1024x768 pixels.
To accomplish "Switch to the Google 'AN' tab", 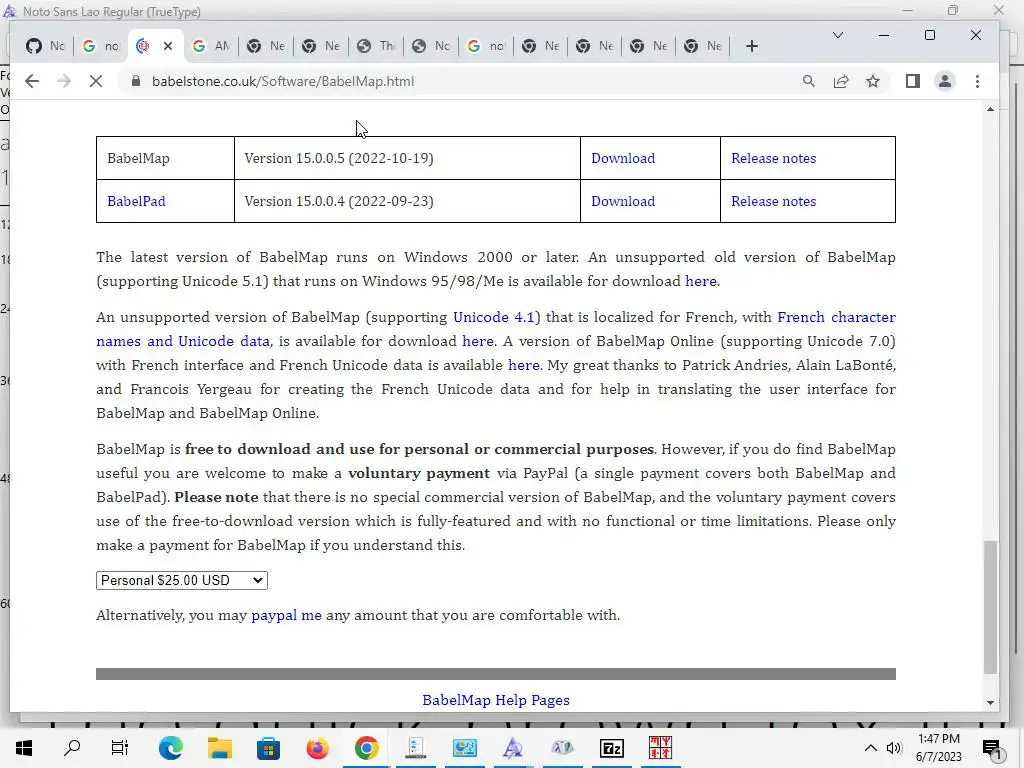I will 211,46.
